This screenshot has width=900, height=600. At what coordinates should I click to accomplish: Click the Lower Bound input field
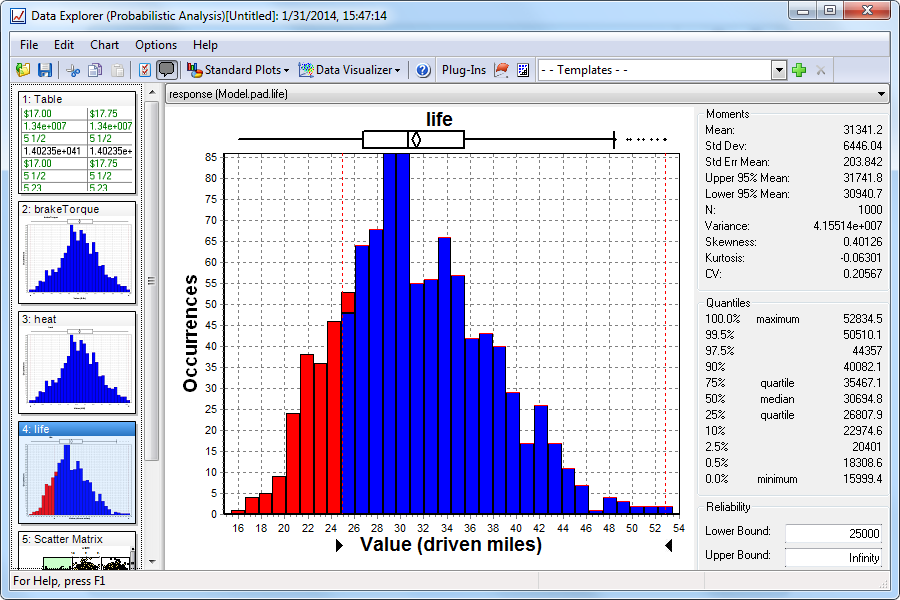tap(833, 534)
